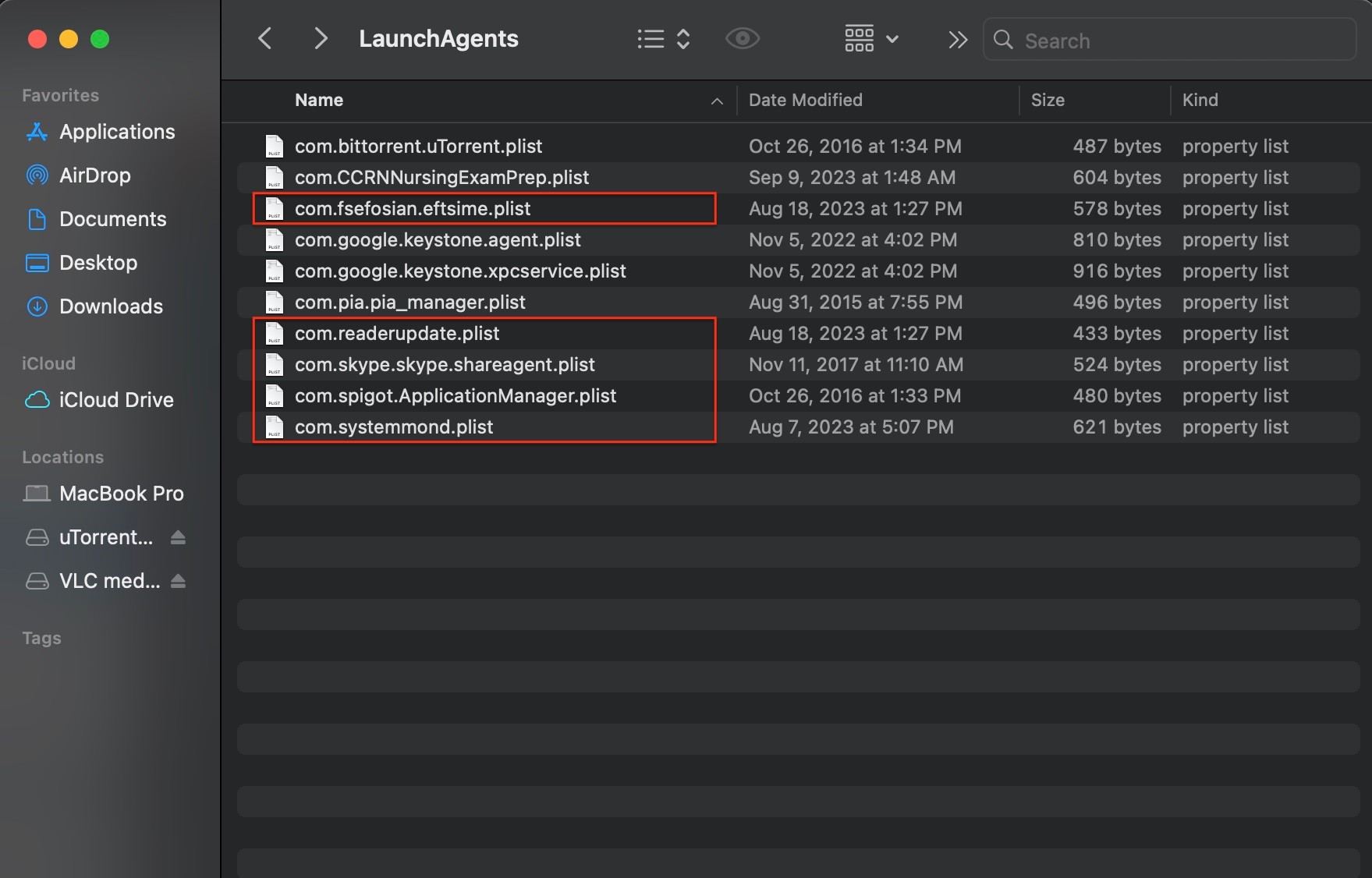This screenshot has width=1372, height=878.
Task: Click the Oct 26, 2016 at 1:34 PM date
Action: [855, 146]
